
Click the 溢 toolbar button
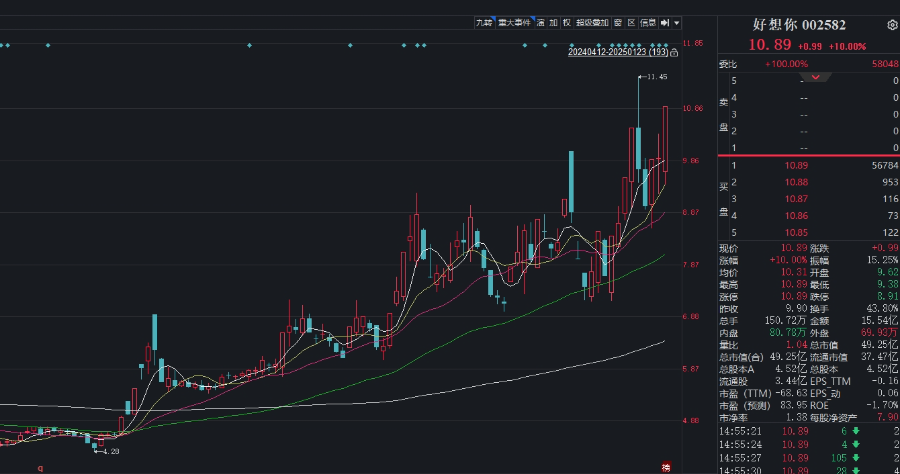(541, 22)
